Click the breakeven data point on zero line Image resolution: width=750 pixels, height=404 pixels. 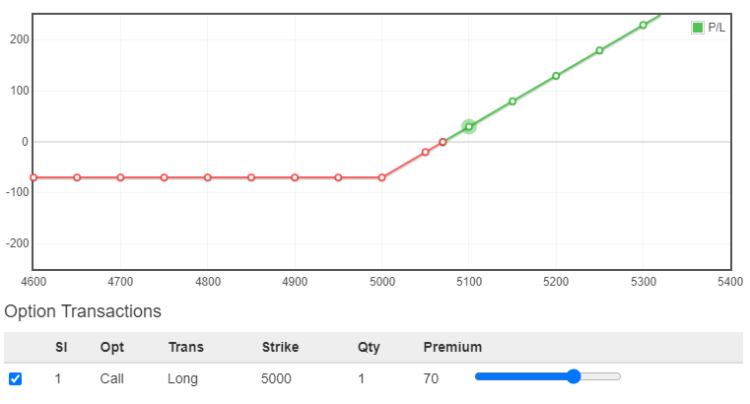(443, 142)
